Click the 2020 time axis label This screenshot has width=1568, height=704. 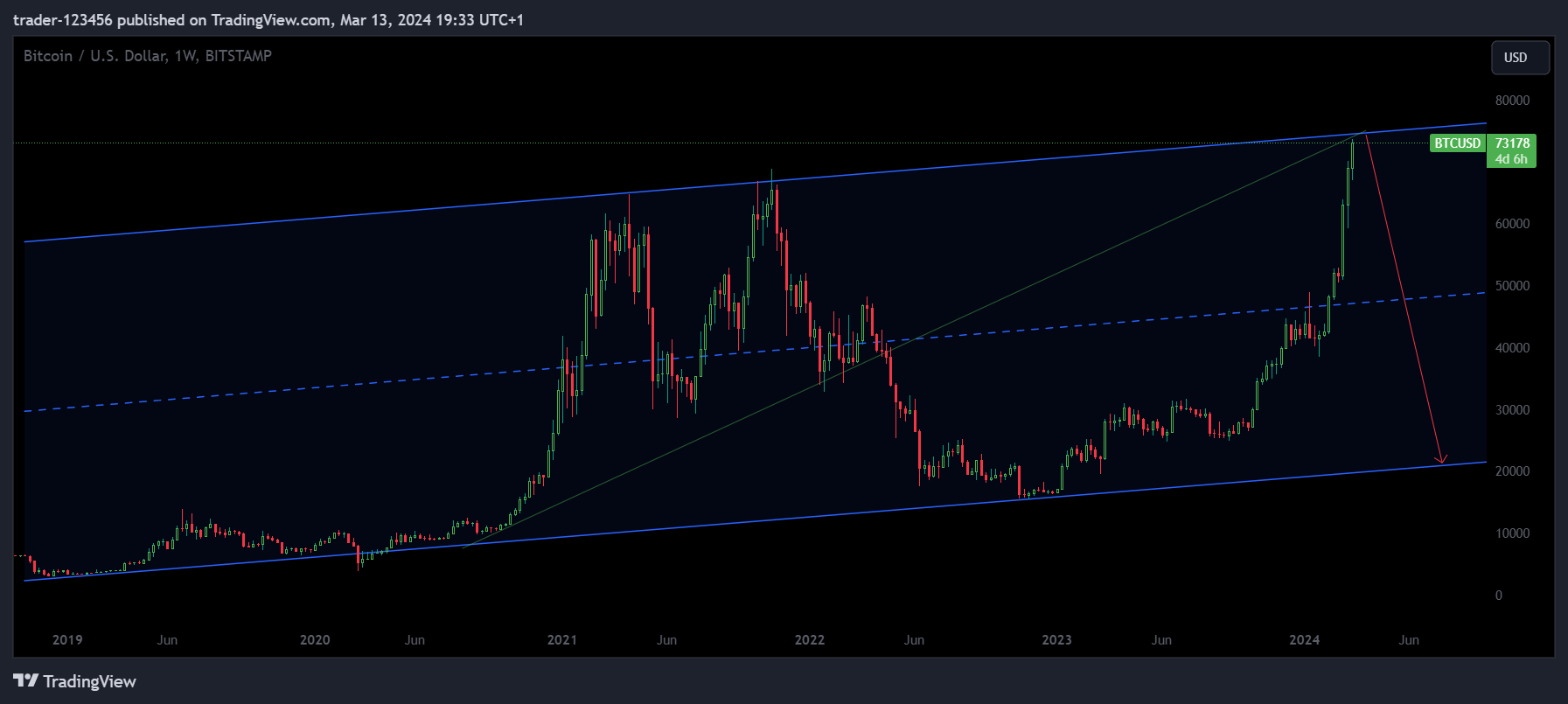[x=315, y=640]
